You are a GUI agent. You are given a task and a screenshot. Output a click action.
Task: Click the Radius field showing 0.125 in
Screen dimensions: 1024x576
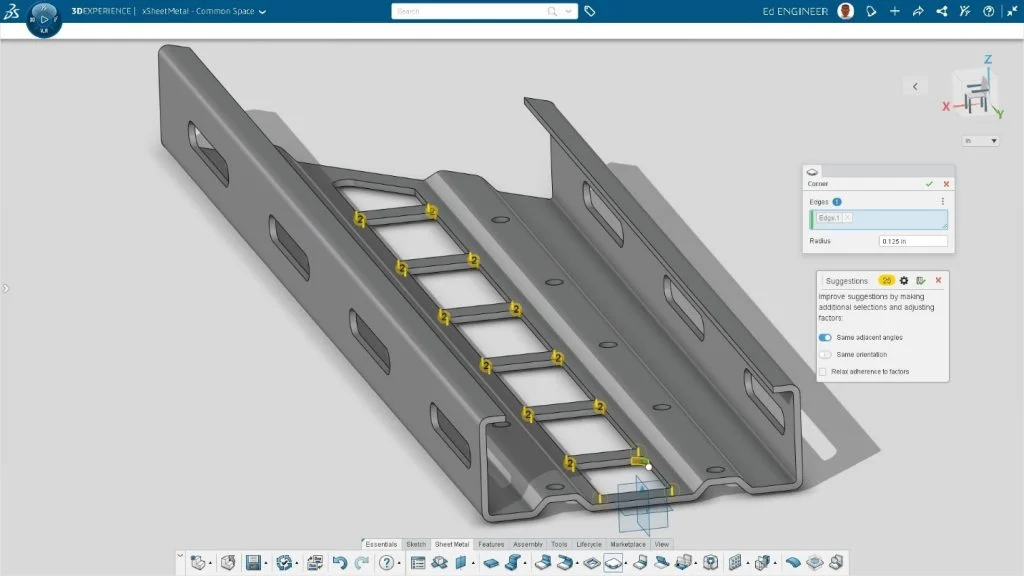click(x=911, y=241)
